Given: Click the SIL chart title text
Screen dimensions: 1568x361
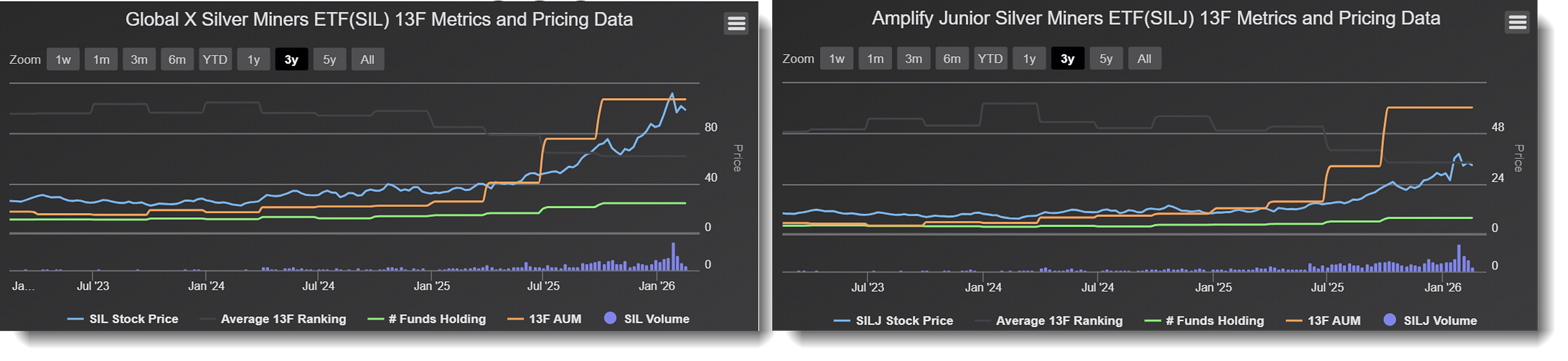Looking at the screenshot, I should [x=379, y=20].
